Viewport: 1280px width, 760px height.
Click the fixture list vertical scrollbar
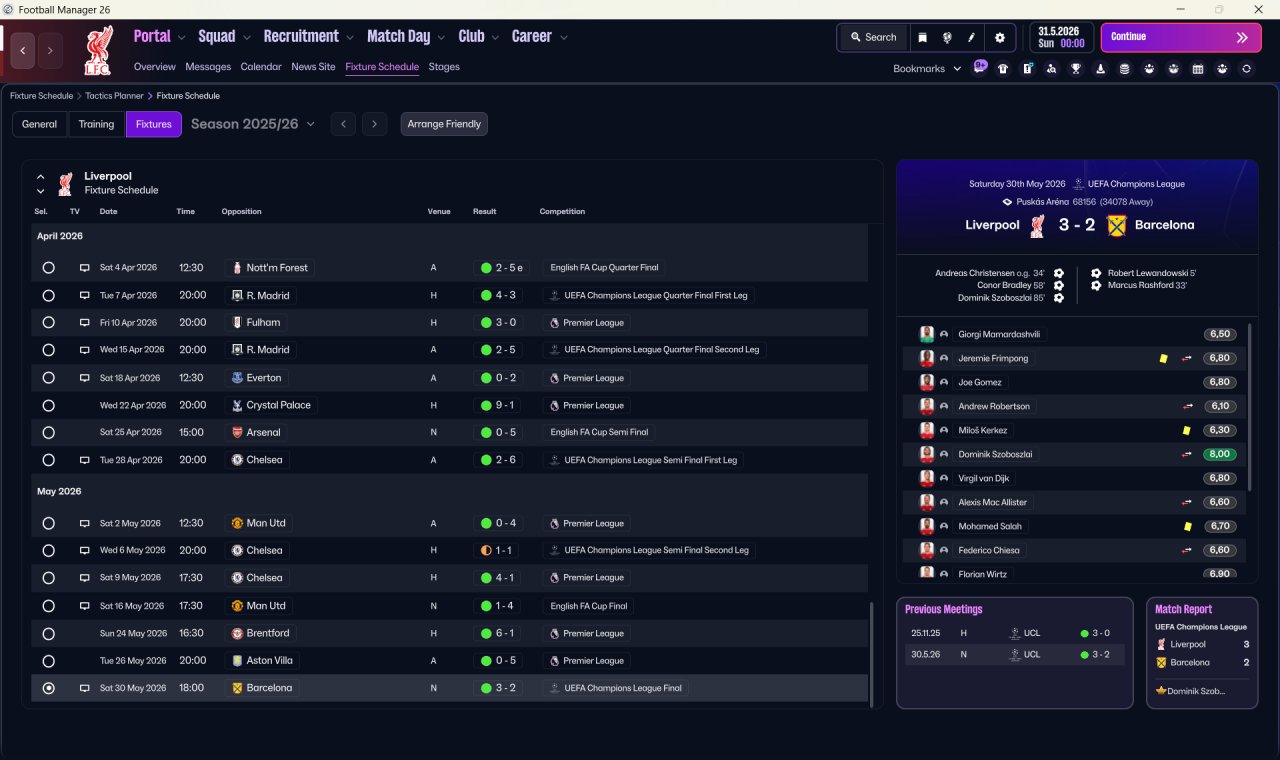point(871,654)
